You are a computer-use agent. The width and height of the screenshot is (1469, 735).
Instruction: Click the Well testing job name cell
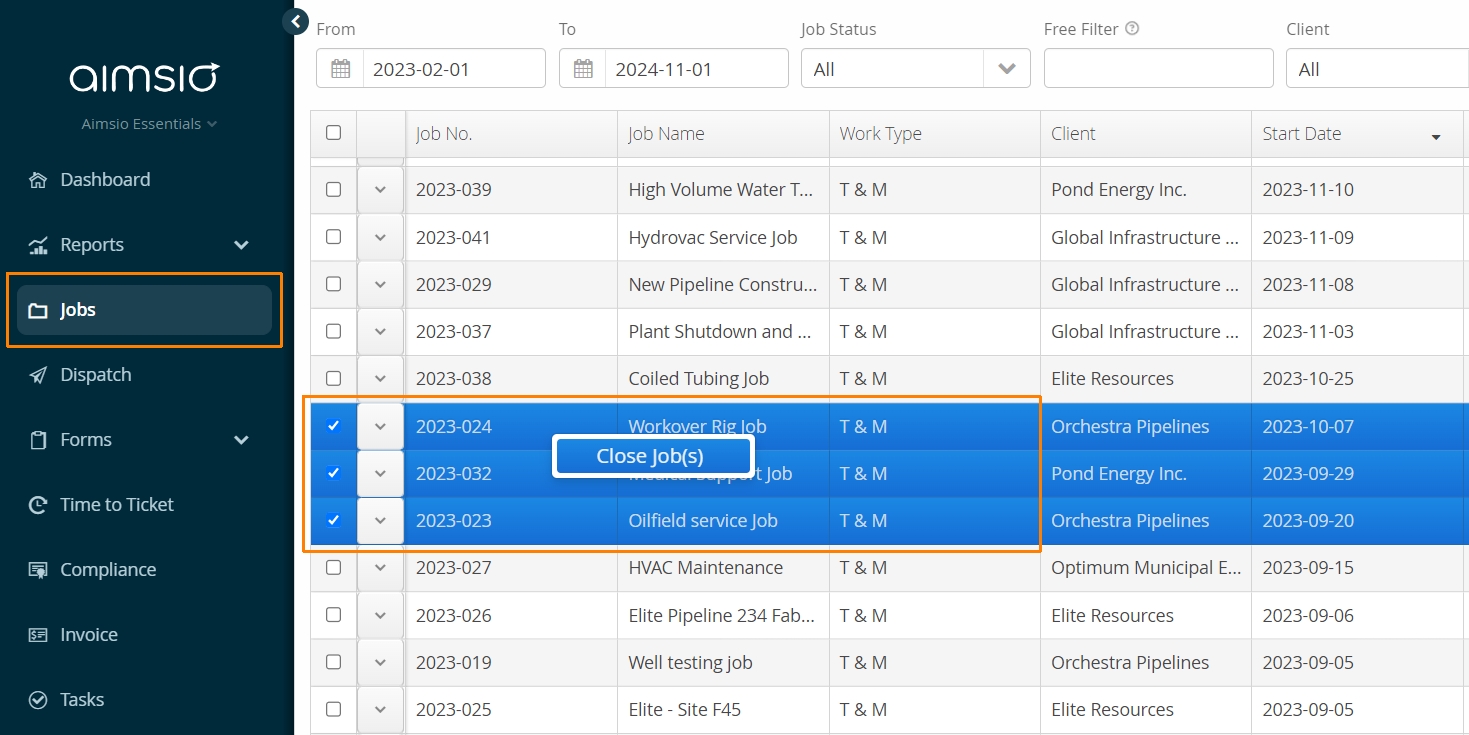point(723,662)
